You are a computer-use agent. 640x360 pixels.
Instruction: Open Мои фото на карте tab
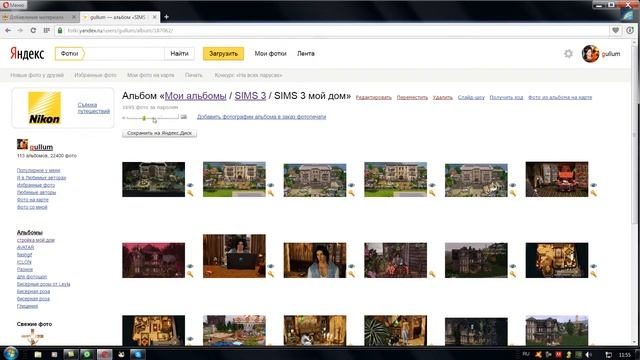pos(150,75)
